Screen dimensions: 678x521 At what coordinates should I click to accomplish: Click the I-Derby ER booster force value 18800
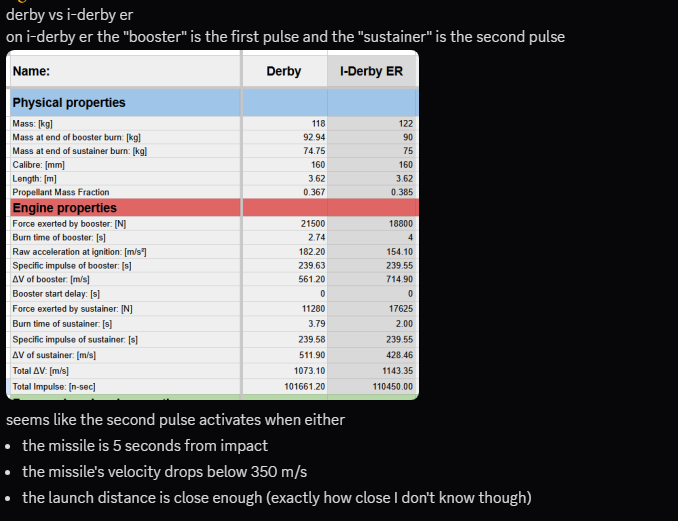[400, 224]
